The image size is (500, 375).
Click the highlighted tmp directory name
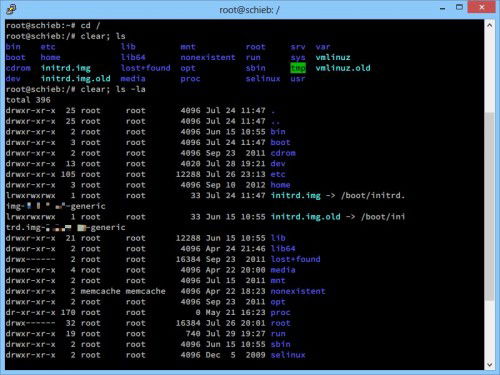click(x=298, y=68)
